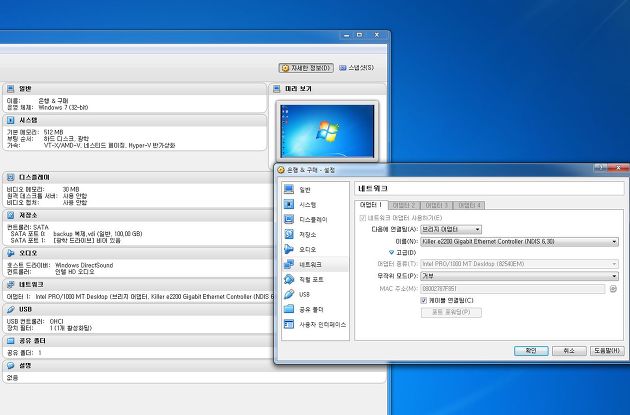Click the Windows 7 preview thumbnail
Screen dimensions: 630x415
click(327, 131)
